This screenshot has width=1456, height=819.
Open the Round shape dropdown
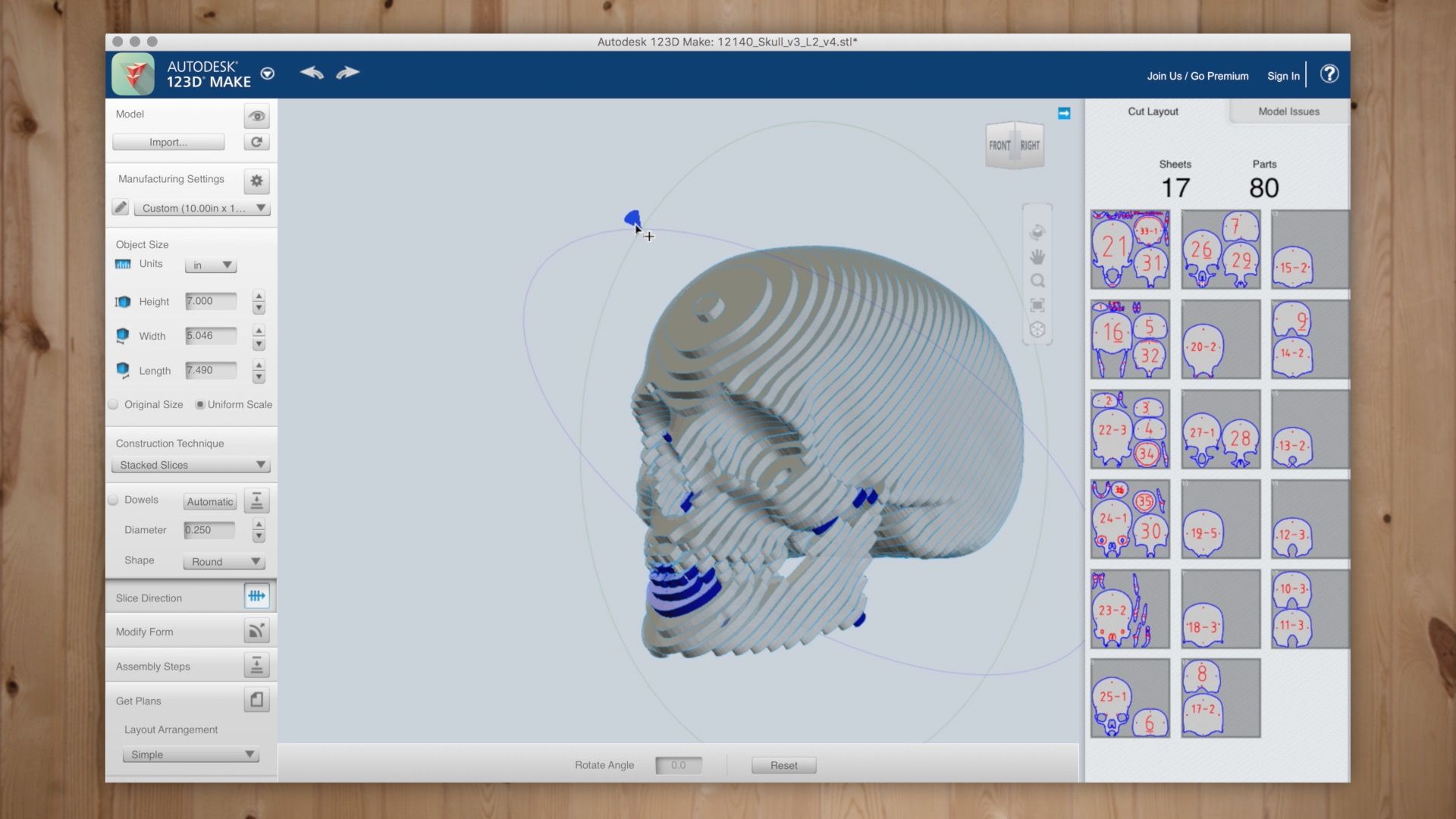pyautogui.click(x=224, y=561)
